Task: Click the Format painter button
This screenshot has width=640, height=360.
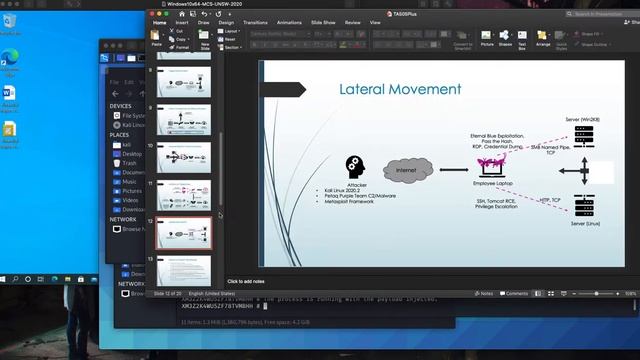Action: (179, 47)
